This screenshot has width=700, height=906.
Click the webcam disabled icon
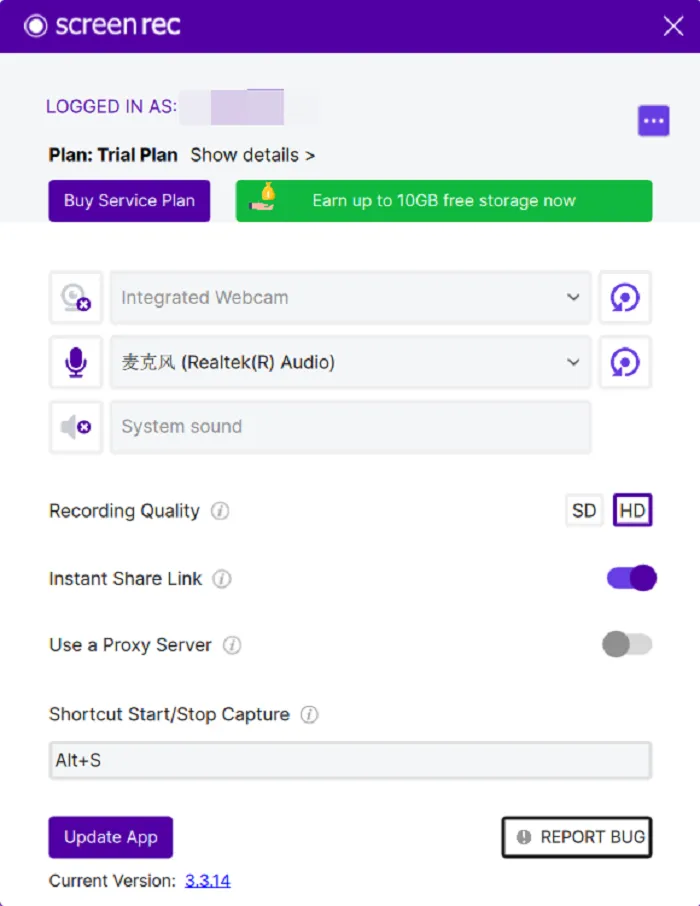coord(76,298)
